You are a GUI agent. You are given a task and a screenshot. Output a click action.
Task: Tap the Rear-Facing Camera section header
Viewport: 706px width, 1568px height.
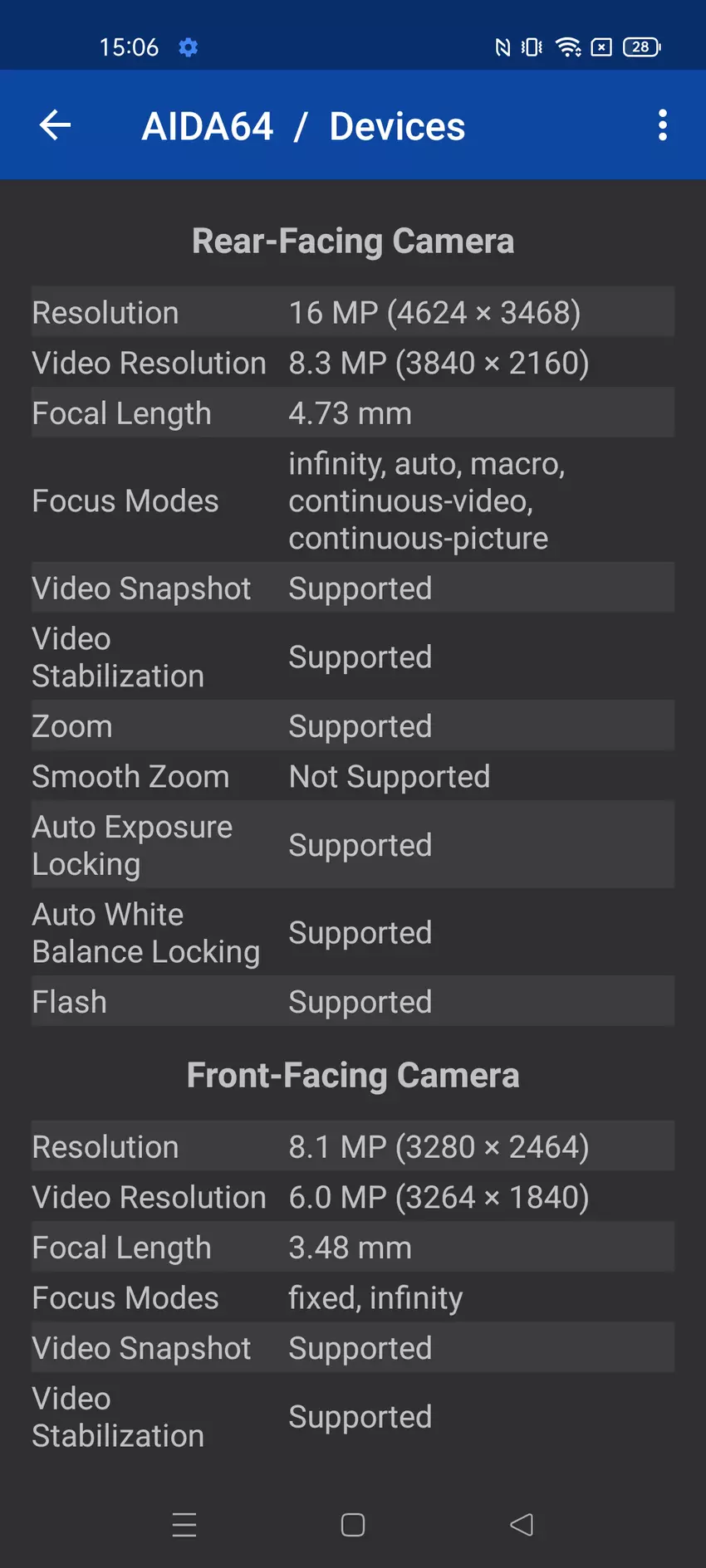click(x=353, y=241)
